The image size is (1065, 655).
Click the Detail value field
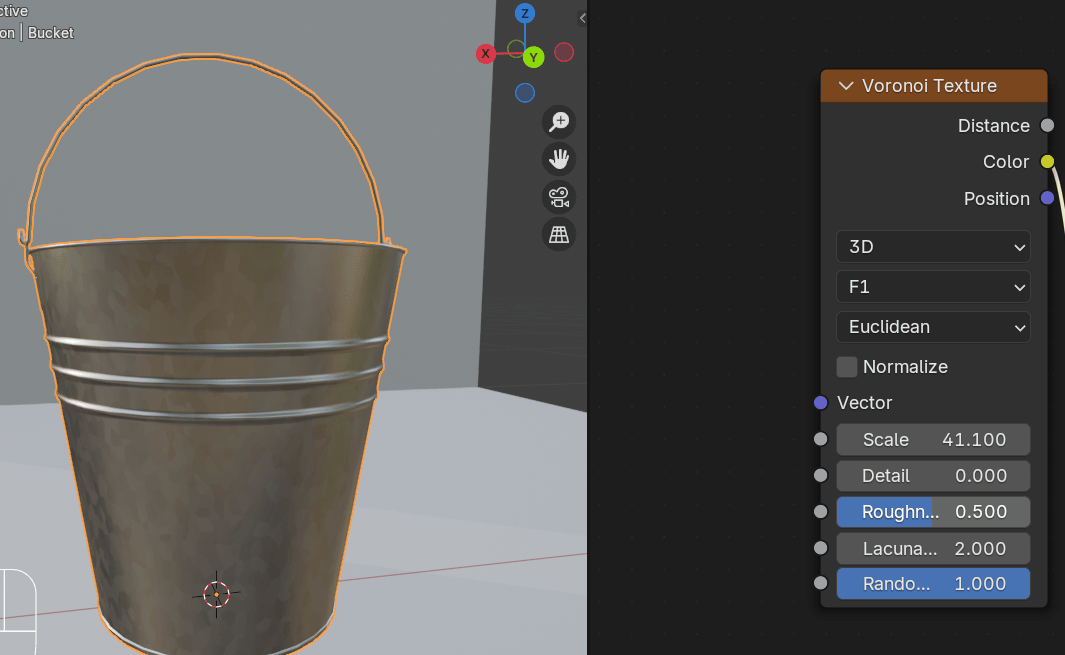932,476
